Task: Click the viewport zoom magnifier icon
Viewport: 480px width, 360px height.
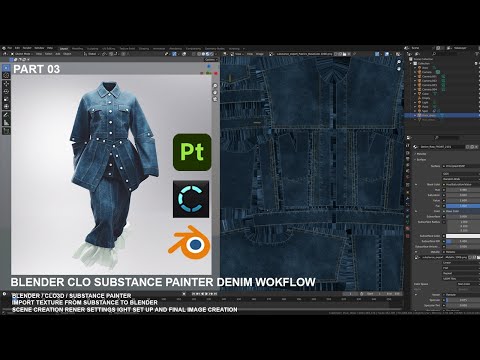Action: coord(215,86)
